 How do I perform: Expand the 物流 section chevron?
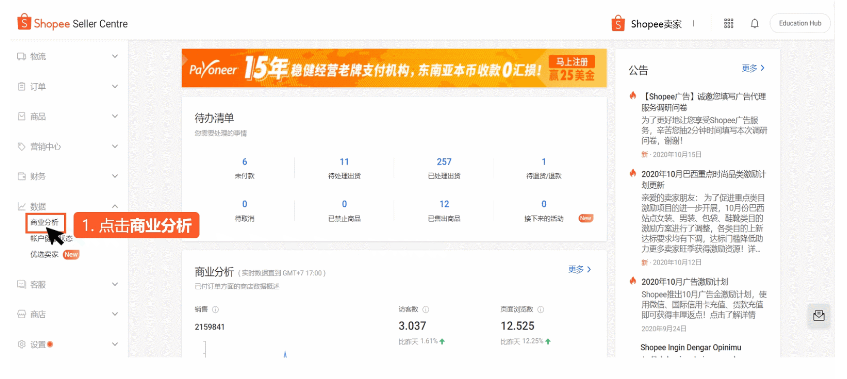[x=115, y=56]
